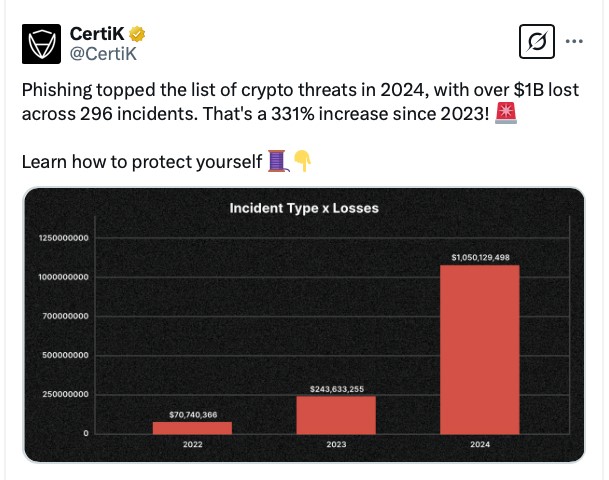Click the 2023 x-axis label

click(x=336, y=442)
